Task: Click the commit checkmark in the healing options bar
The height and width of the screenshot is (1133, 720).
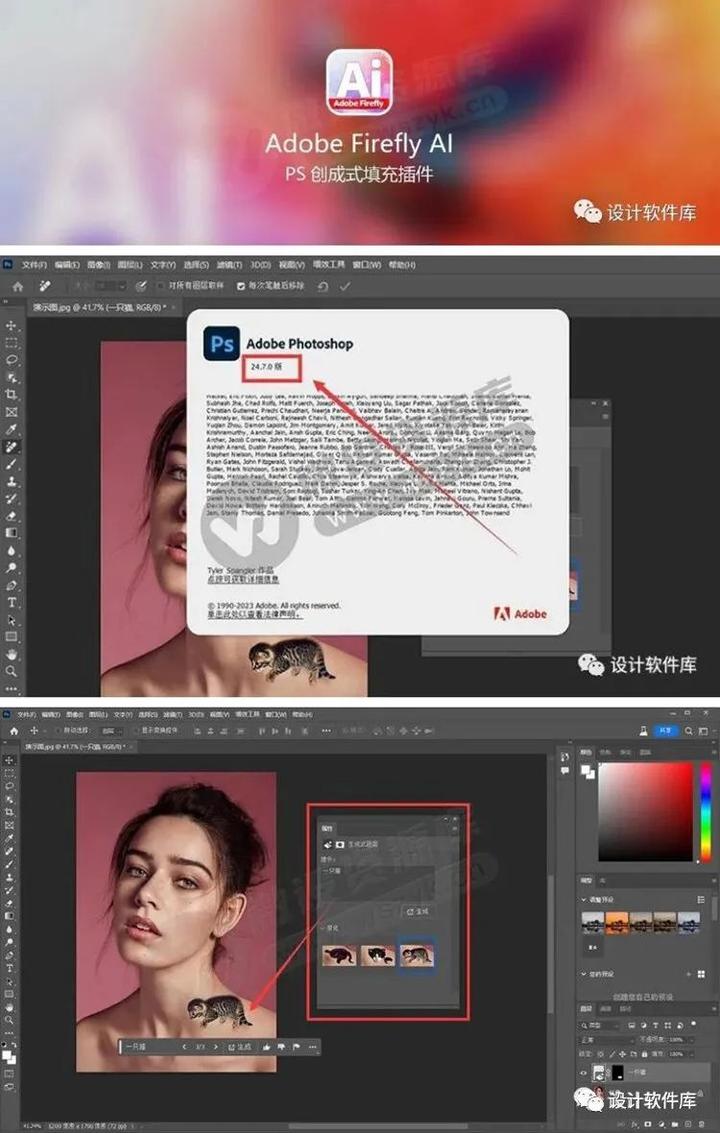Action: 344,286
